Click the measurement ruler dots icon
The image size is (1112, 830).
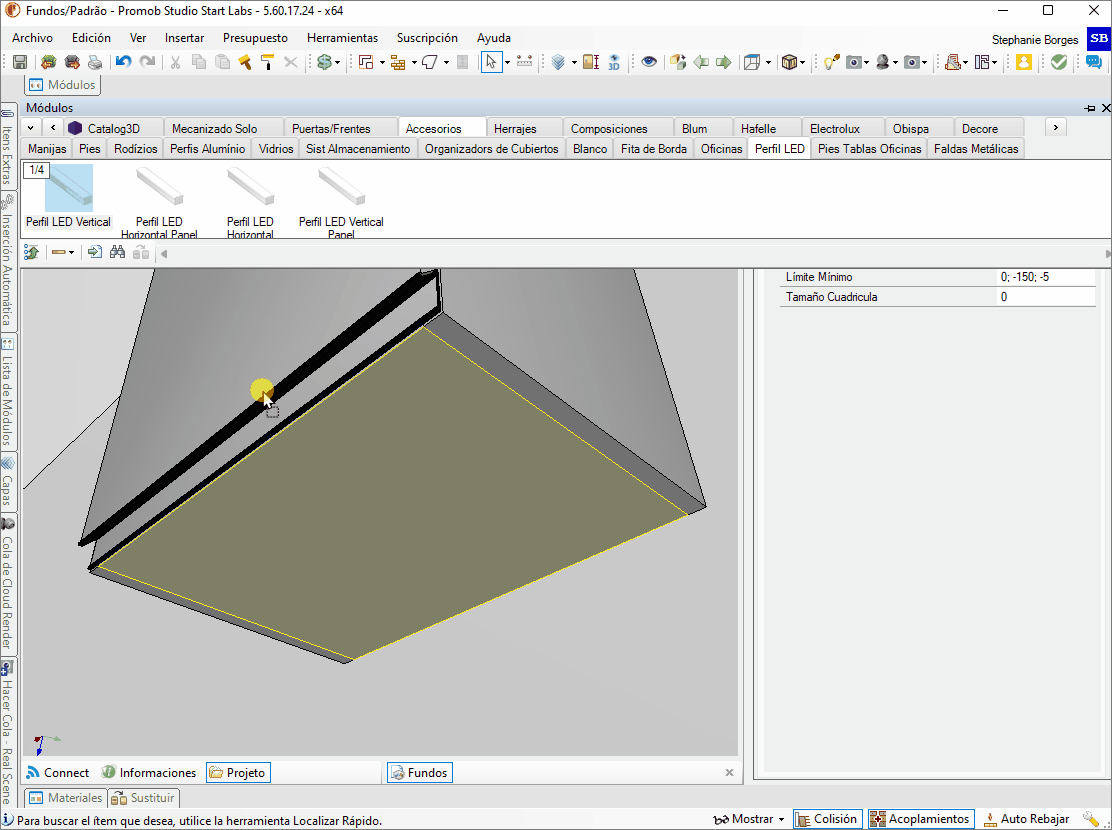[525, 62]
